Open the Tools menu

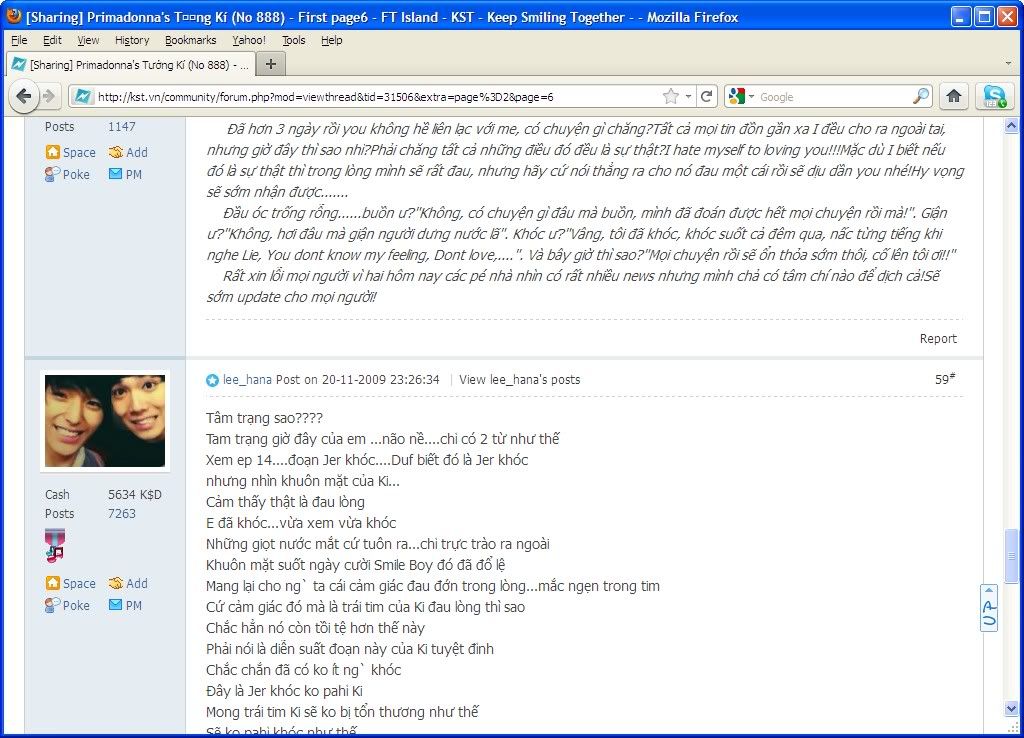click(x=294, y=40)
